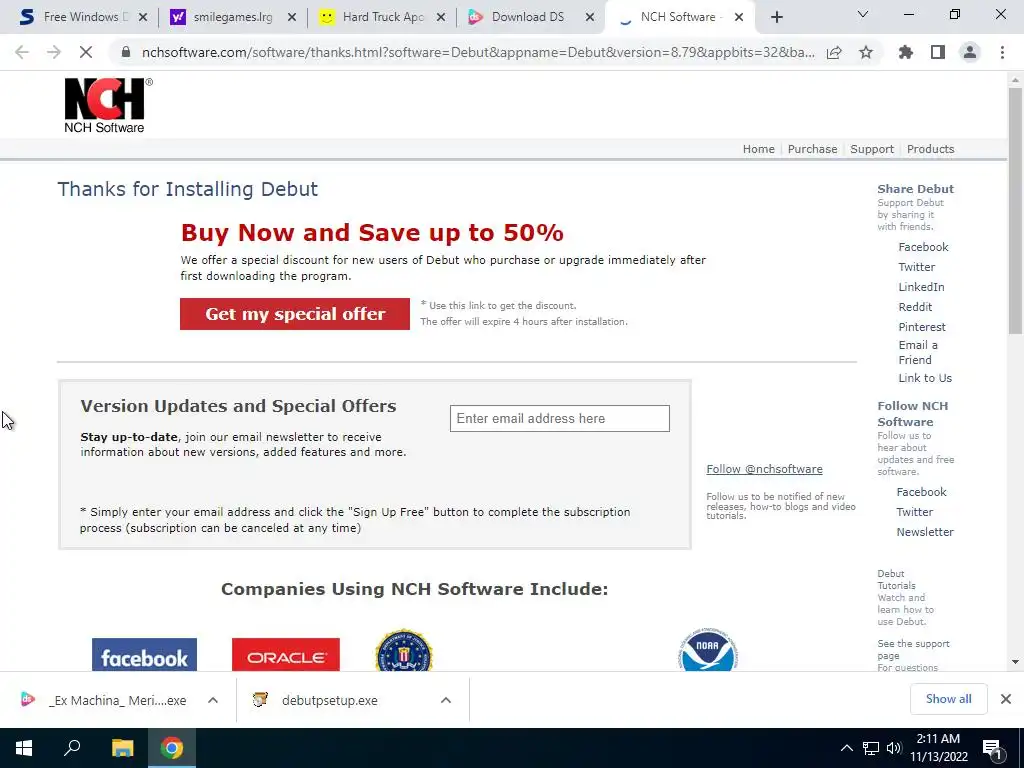
Task: Open the Chrome three-dot menu
Action: click(x=1002, y=52)
